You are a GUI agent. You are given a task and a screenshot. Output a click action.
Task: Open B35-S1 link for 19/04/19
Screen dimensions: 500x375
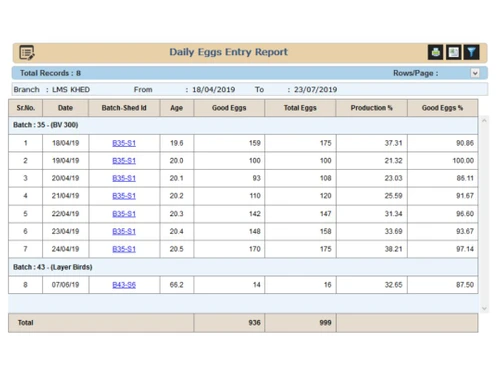pyautogui.click(x=124, y=161)
